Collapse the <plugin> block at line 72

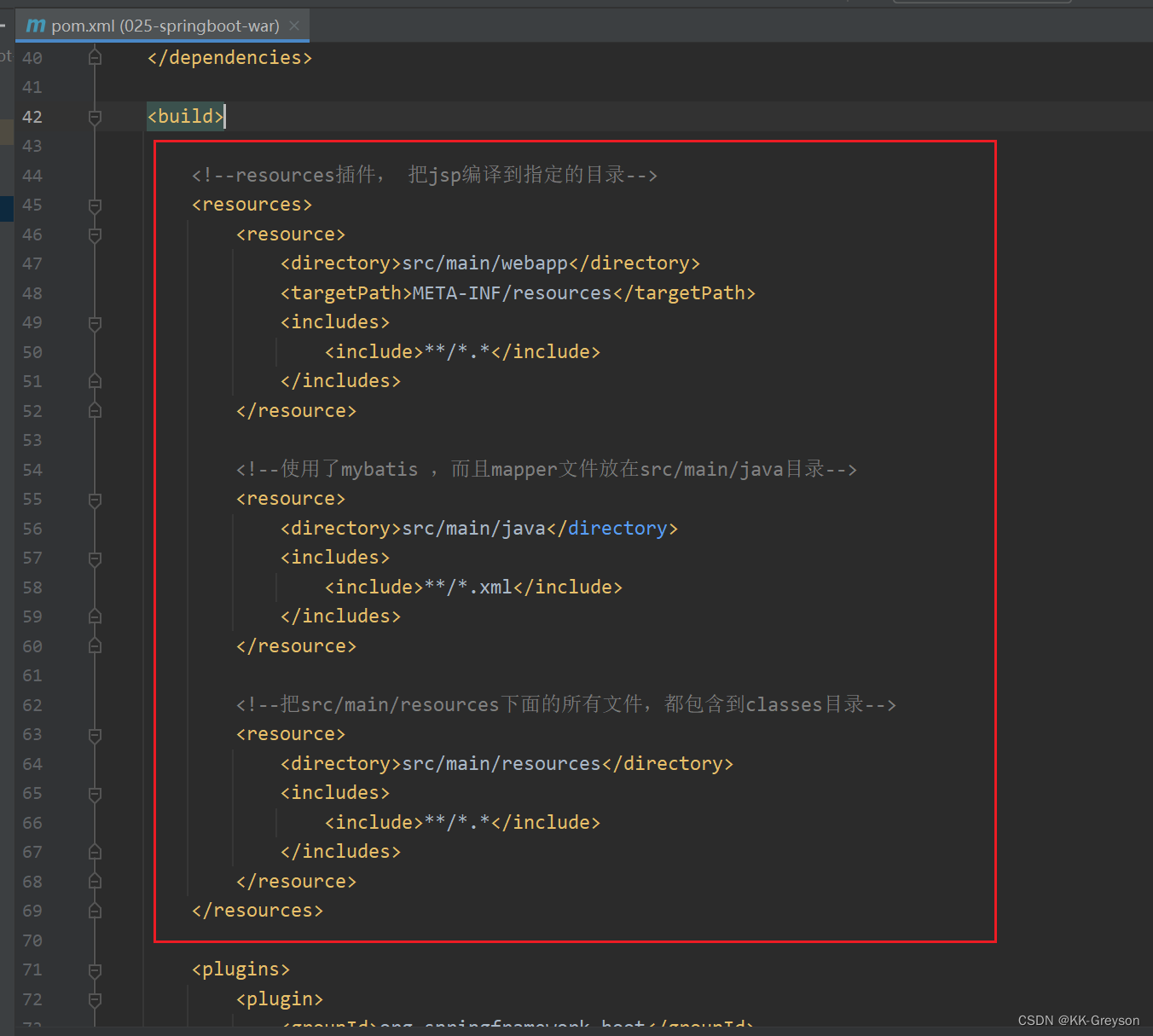[95, 999]
